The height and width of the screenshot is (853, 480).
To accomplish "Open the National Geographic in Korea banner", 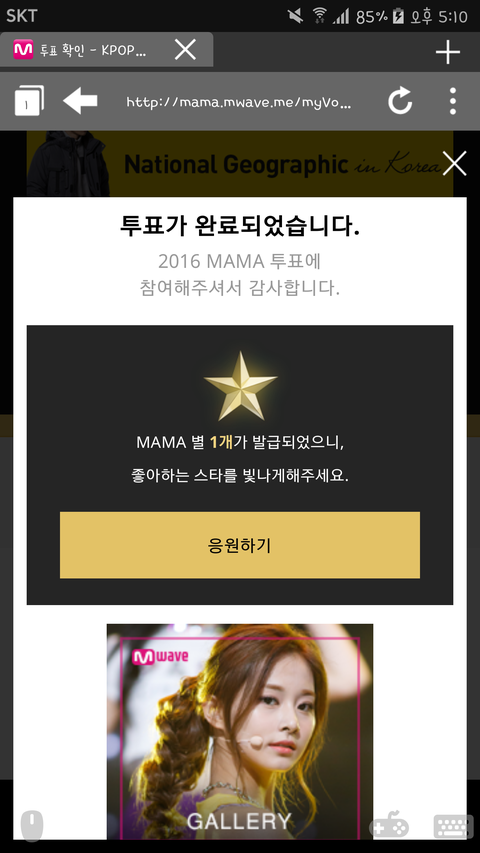I will (x=239, y=163).
